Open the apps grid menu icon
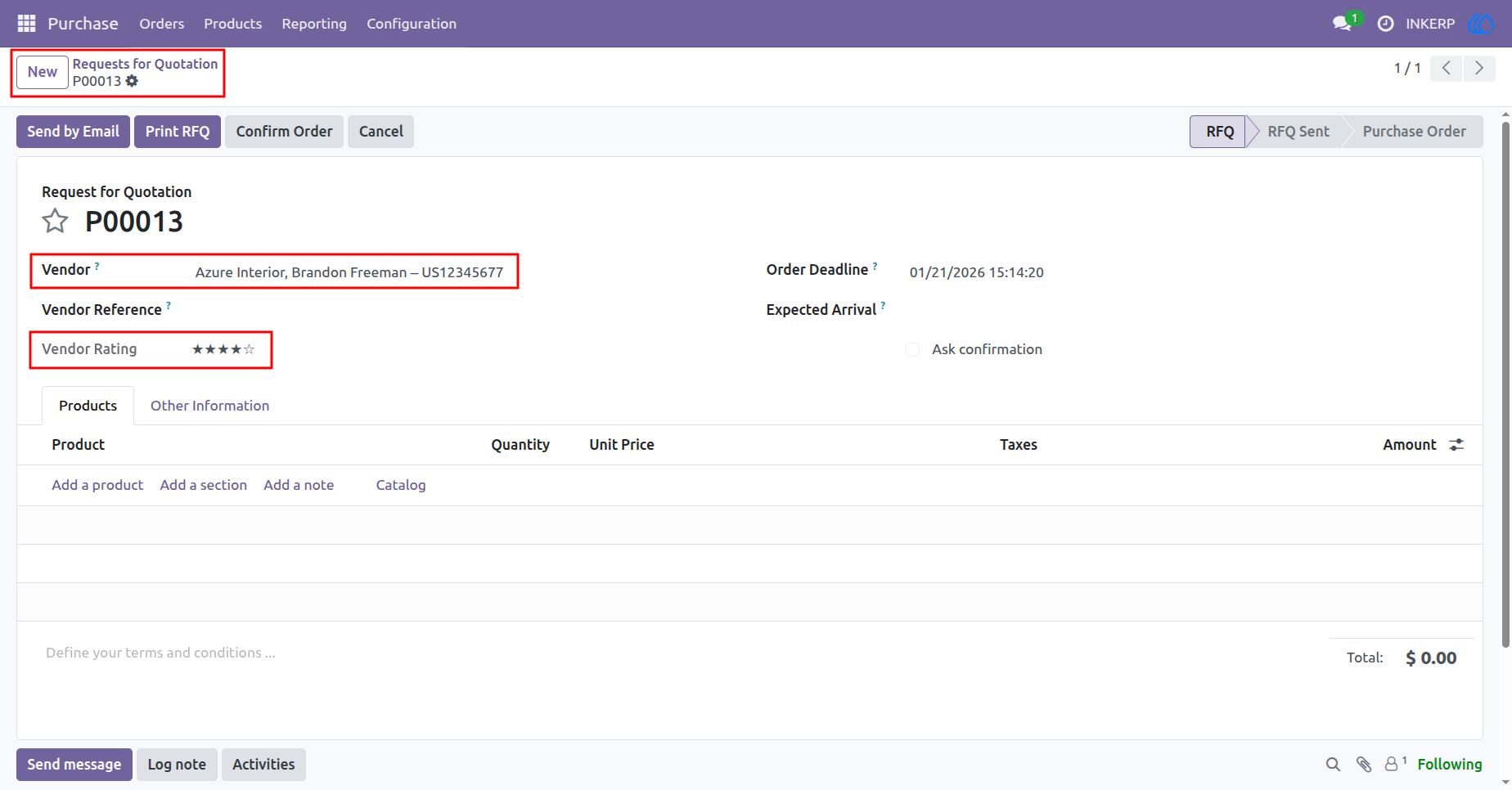The width and height of the screenshot is (1512, 790). pos(26,24)
